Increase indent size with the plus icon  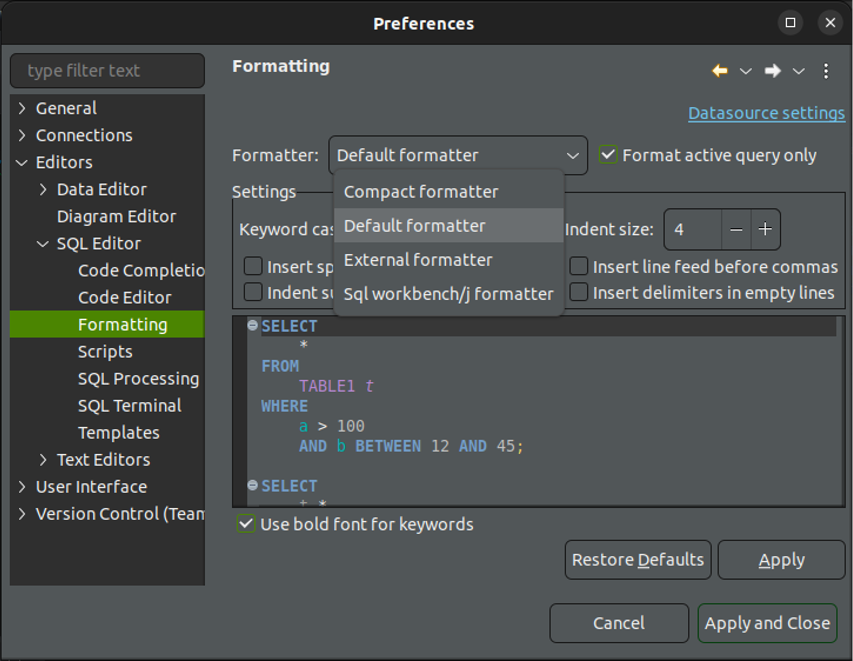point(765,229)
